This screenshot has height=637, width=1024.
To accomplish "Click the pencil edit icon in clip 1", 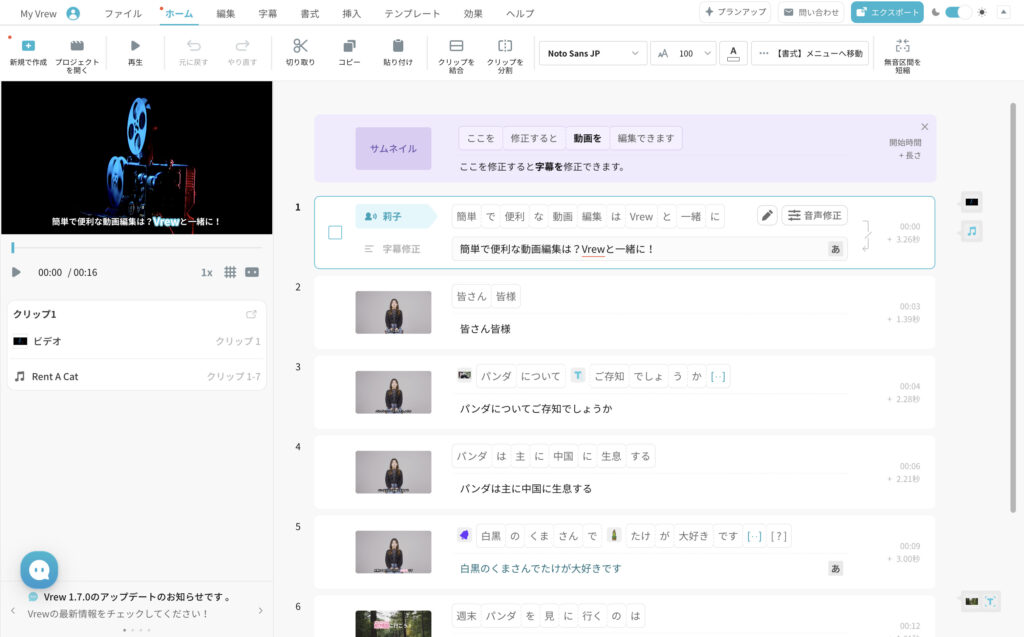I will (767, 216).
